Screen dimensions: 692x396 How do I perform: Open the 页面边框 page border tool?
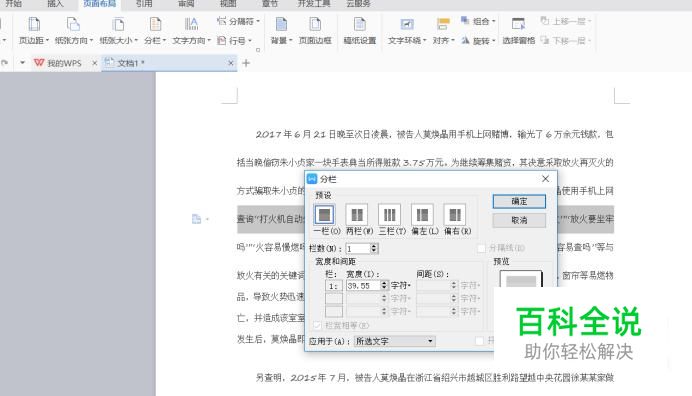[315, 30]
